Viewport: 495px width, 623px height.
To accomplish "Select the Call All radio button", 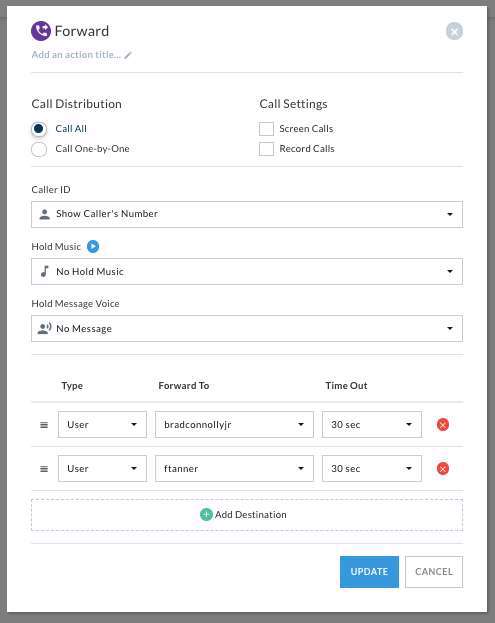I will point(39,129).
